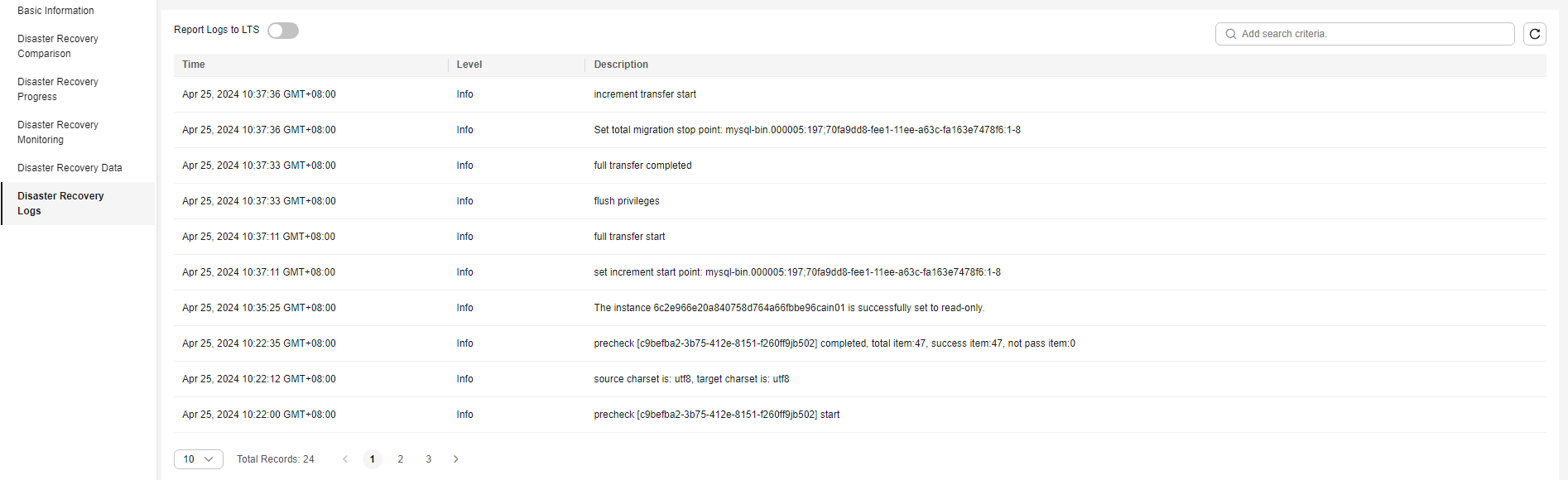Image resolution: width=1568 pixels, height=480 pixels.
Task: Select Disaster Recovery Logs sidebar item
Action: [x=60, y=204]
